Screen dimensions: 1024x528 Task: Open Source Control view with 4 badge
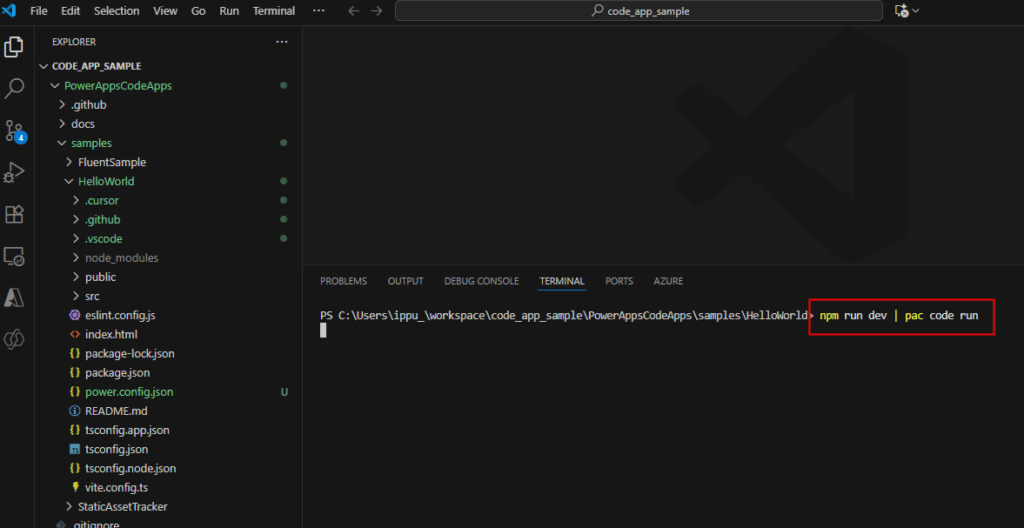point(14,131)
